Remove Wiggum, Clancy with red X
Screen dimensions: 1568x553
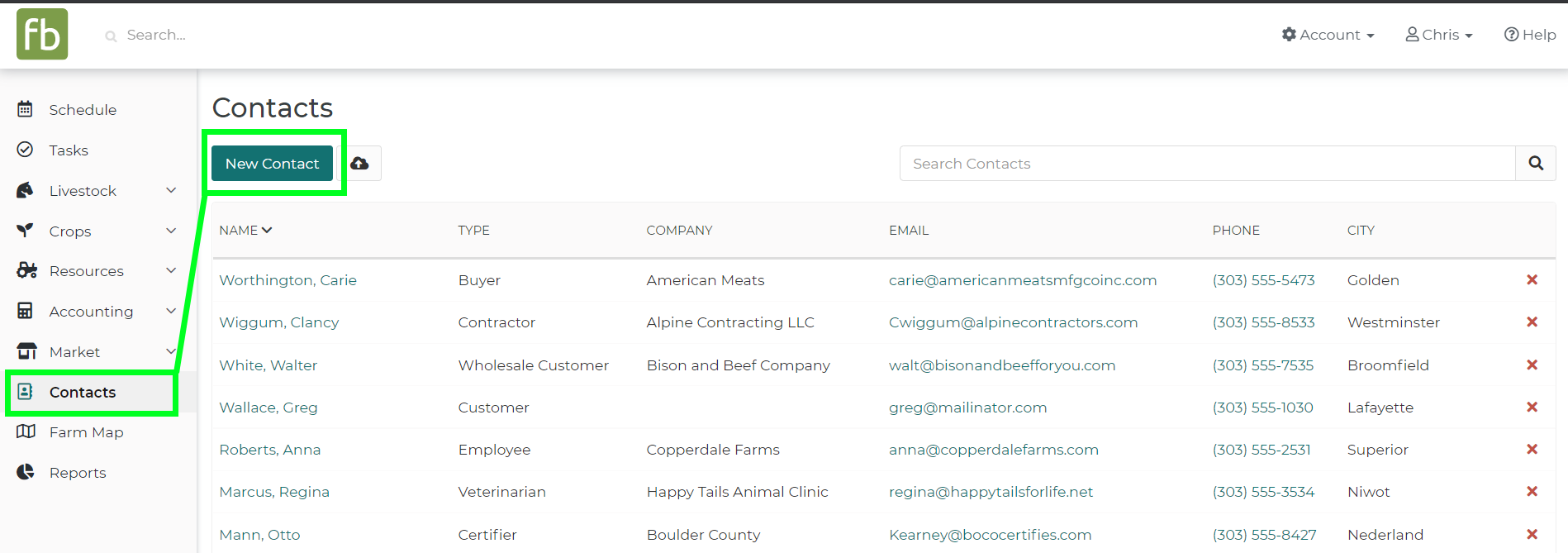point(1532,322)
